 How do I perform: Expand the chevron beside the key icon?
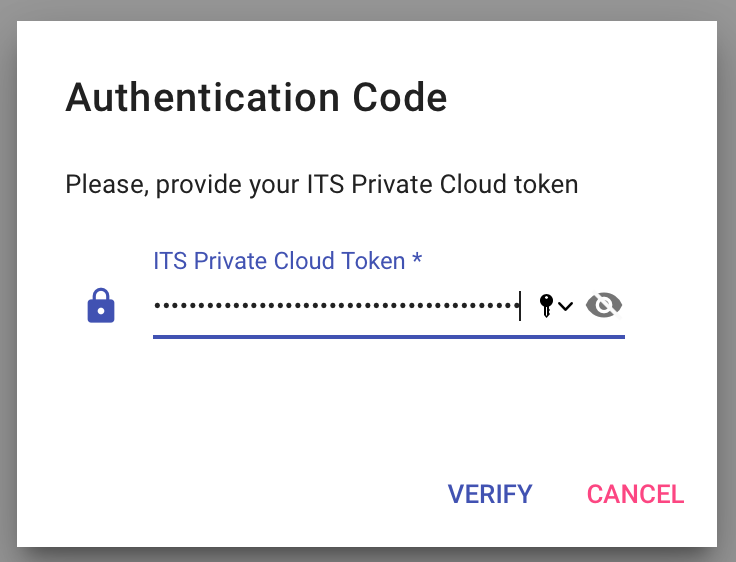pyautogui.click(x=566, y=307)
